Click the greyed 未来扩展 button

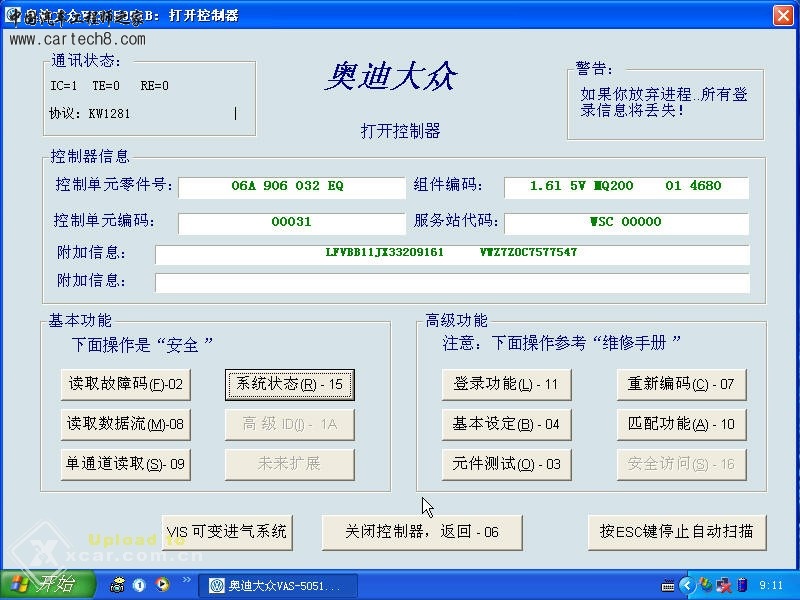tap(289, 464)
